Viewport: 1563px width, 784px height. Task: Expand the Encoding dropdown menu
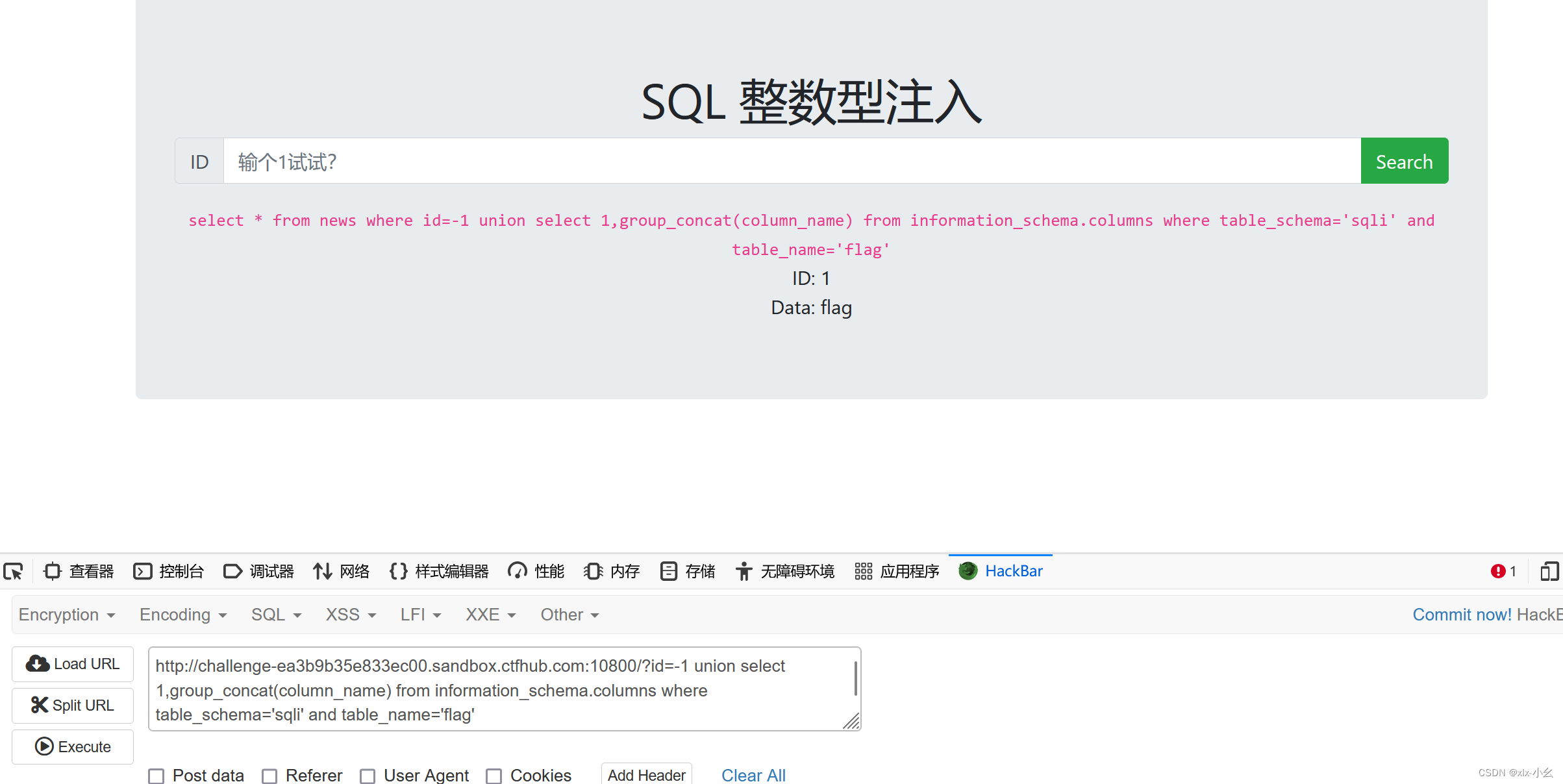[x=183, y=615]
